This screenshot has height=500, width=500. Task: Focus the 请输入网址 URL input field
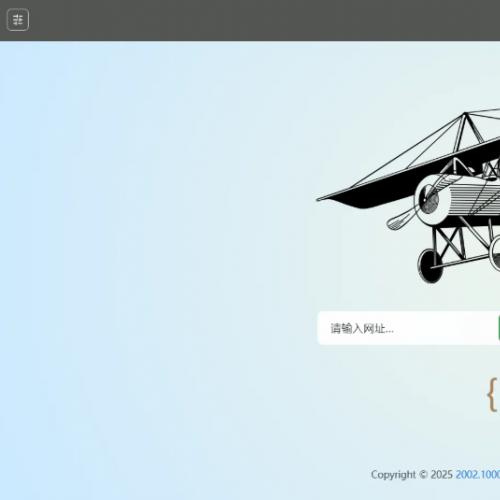[x=408, y=328]
